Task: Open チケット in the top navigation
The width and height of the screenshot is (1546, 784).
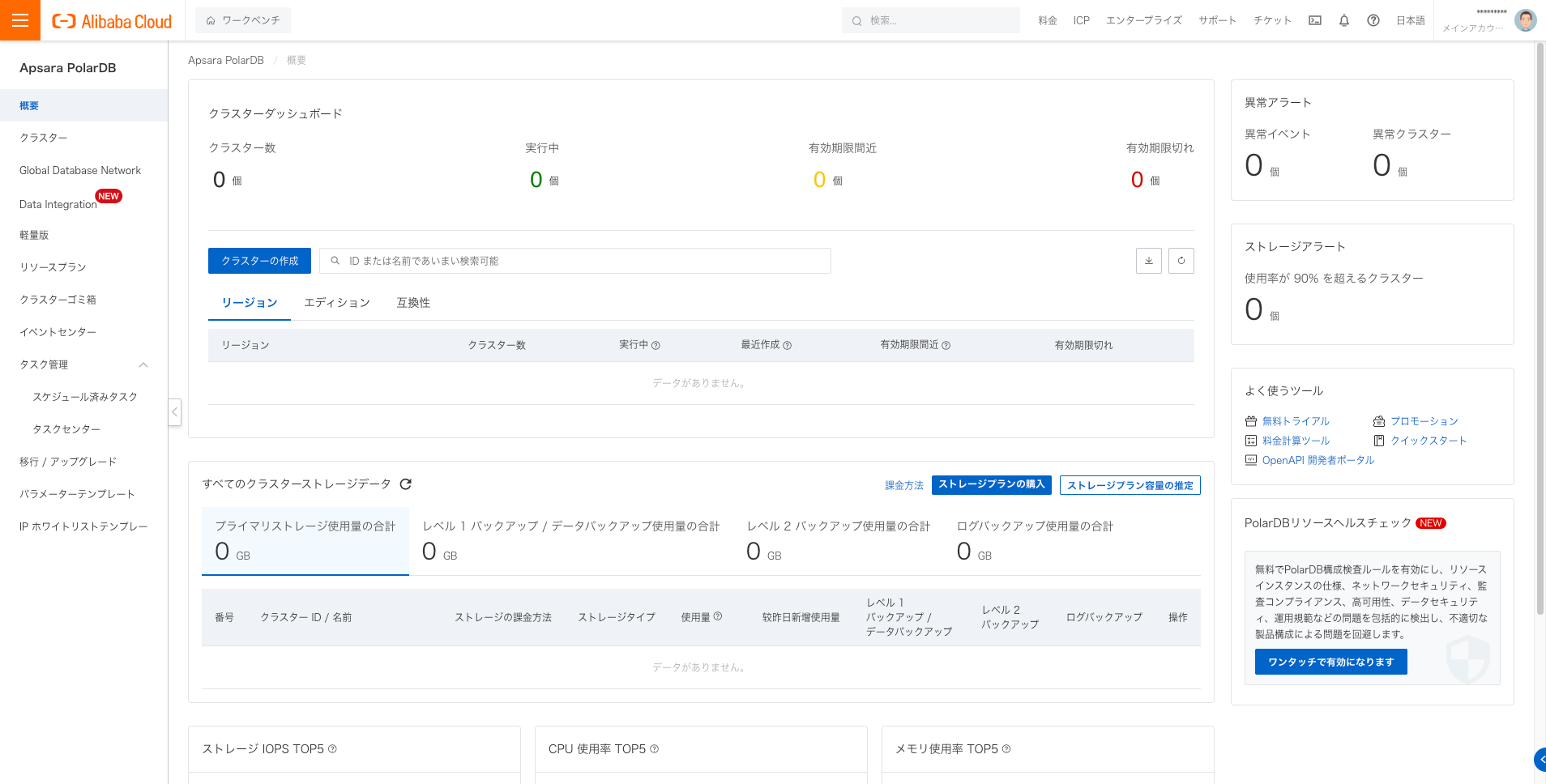Action: coord(1272,21)
